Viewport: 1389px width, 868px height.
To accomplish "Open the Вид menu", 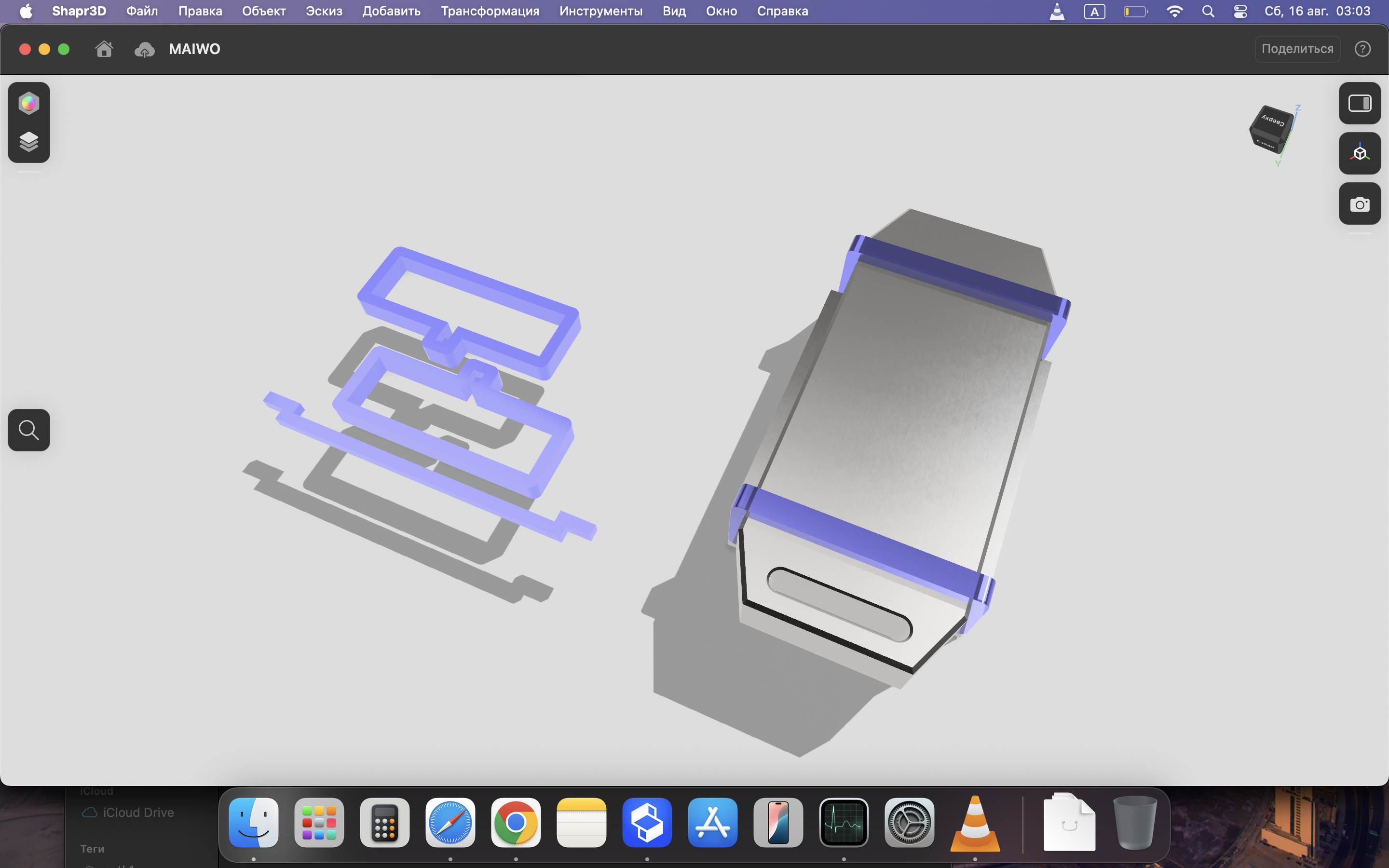I will coord(674,11).
